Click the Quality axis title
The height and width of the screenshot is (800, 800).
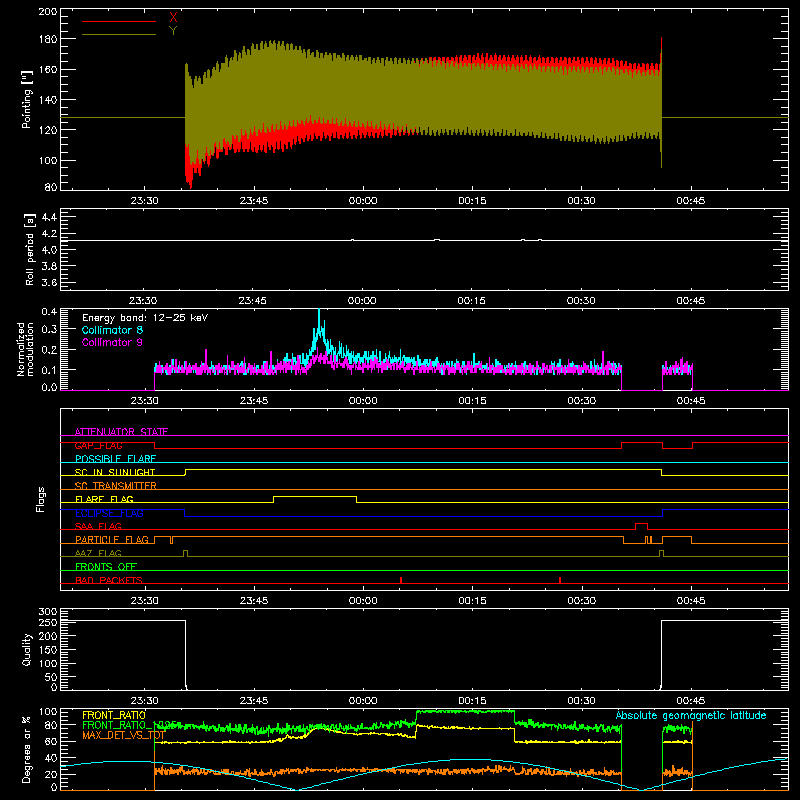(x=27, y=649)
